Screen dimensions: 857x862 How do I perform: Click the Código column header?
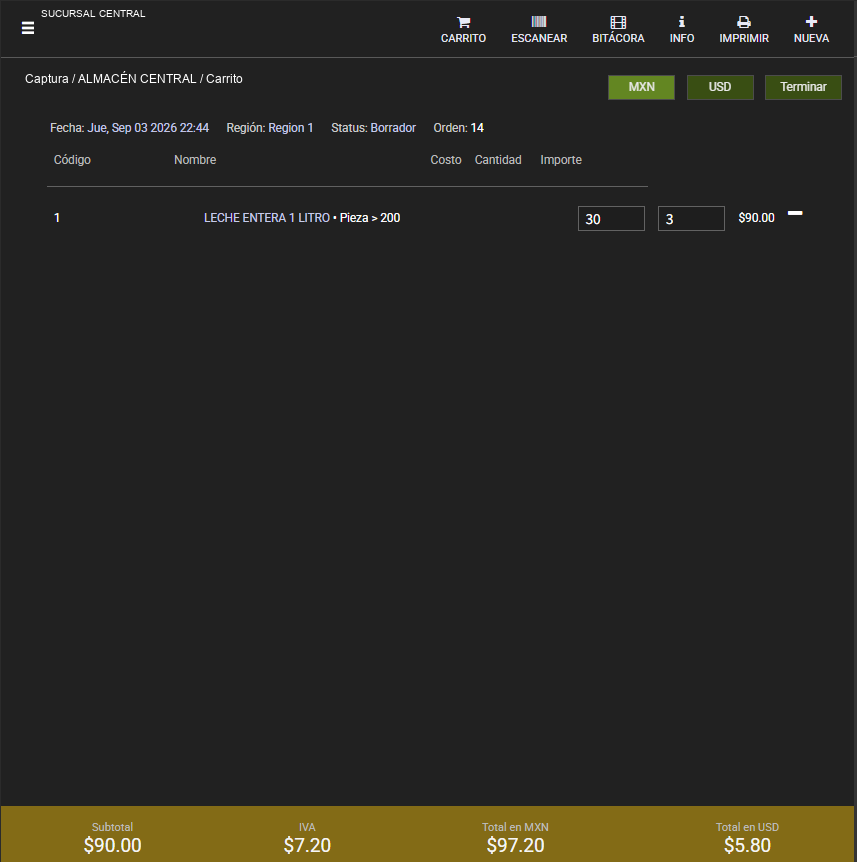click(x=72, y=160)
